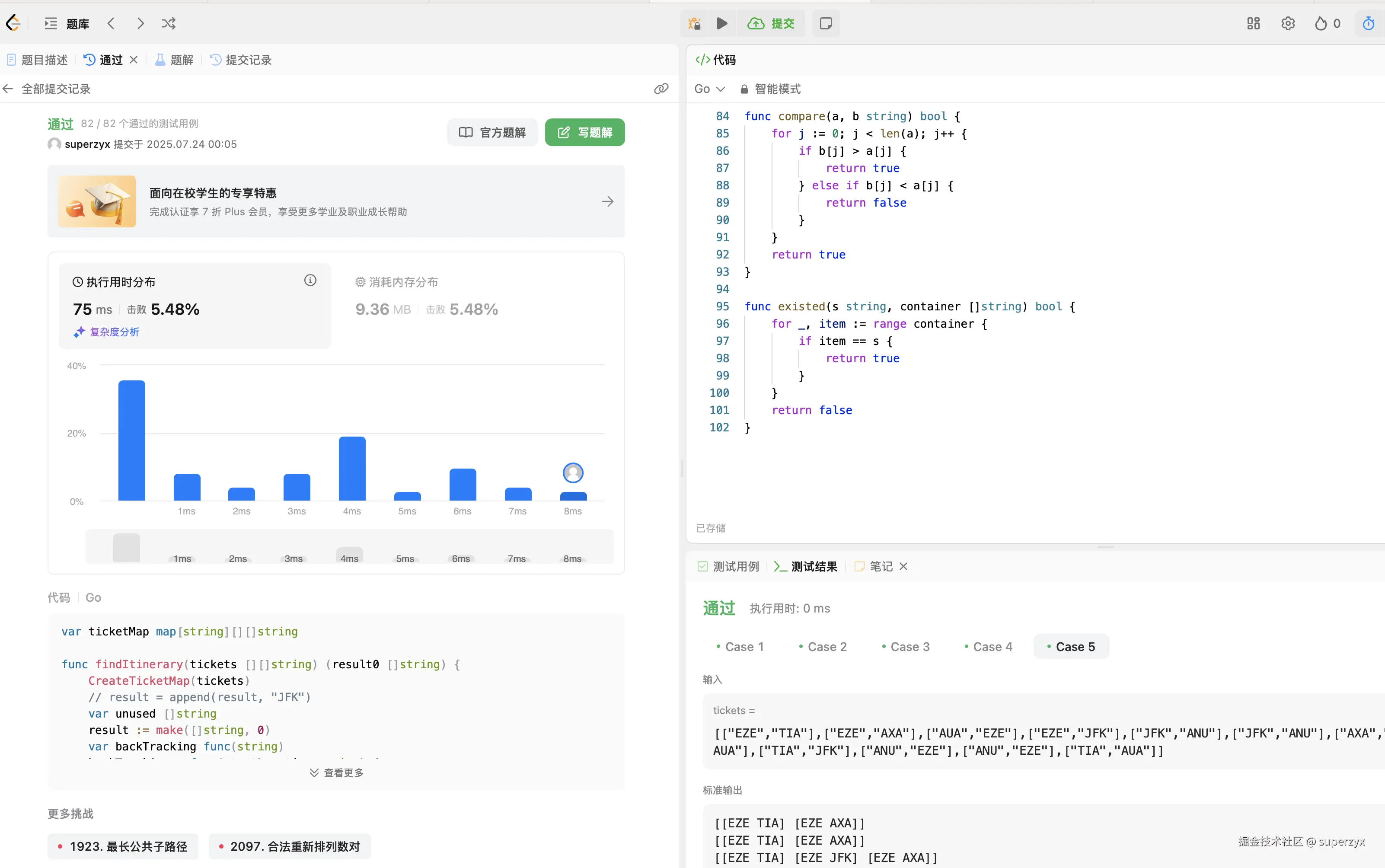Go back to 全部提交记录
1385x868 pixels.
(47, 89)
